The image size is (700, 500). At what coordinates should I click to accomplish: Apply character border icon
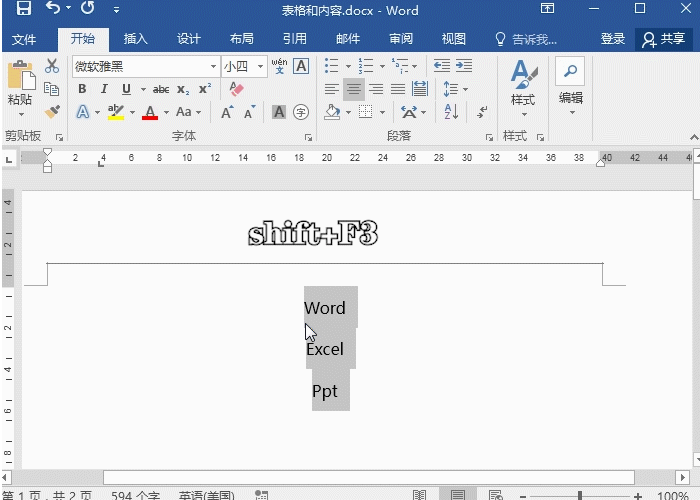point(301,66)
